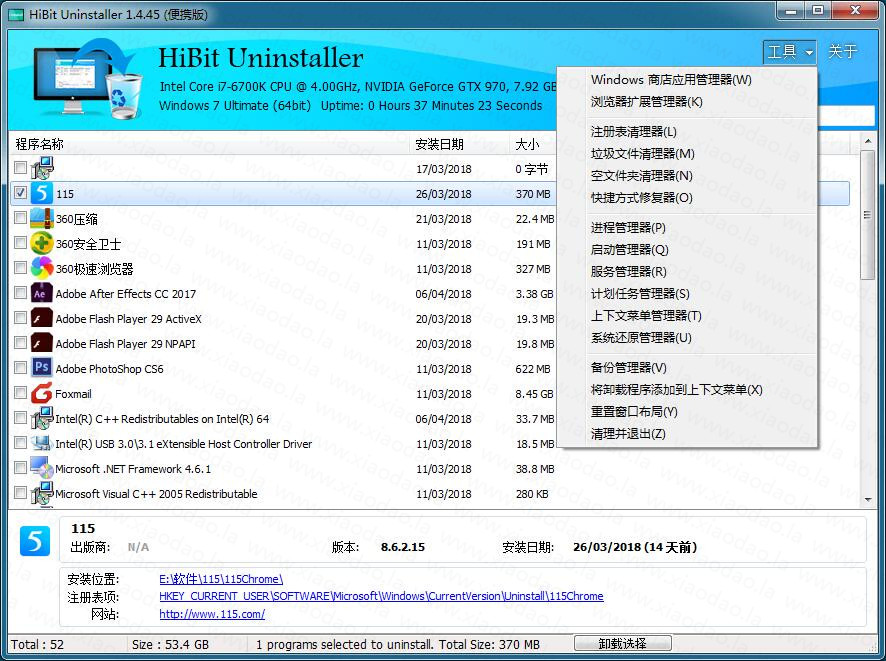Open the 关于 menu

click(842, 52)
